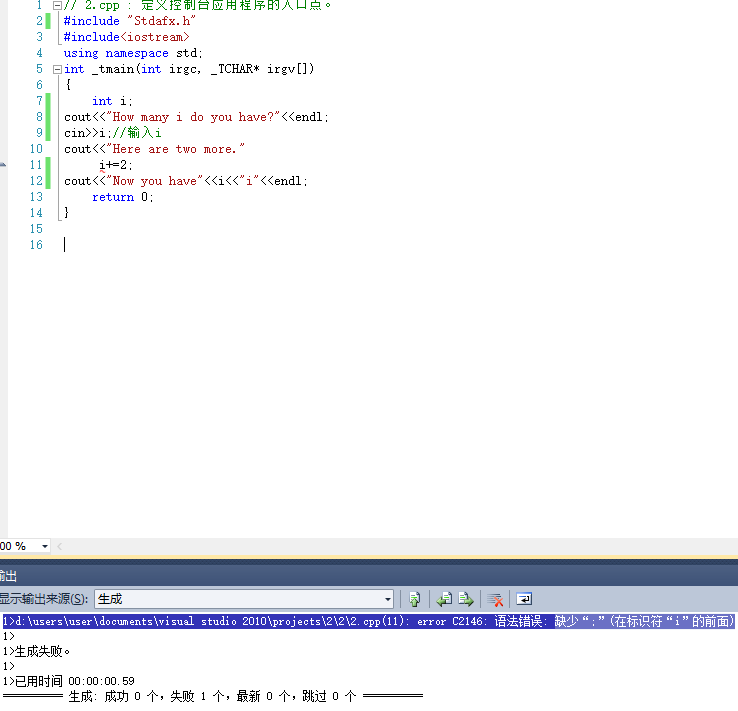The width and height of the screenshot is (738, 711).
Task: Select the error C2146 line in output
Action: pyautogui.click(x=369, y=621)
